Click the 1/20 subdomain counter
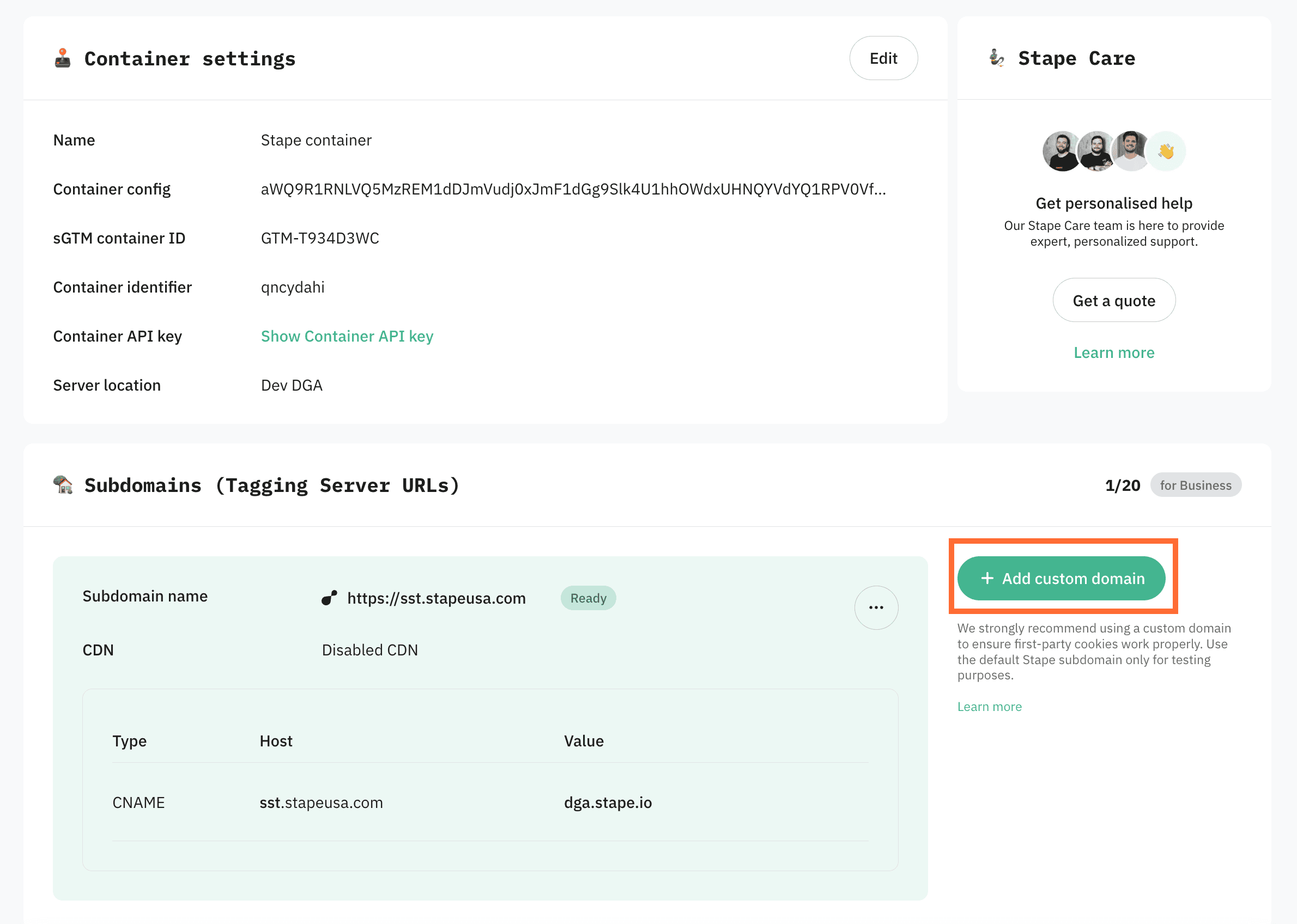 point(1122,485)
